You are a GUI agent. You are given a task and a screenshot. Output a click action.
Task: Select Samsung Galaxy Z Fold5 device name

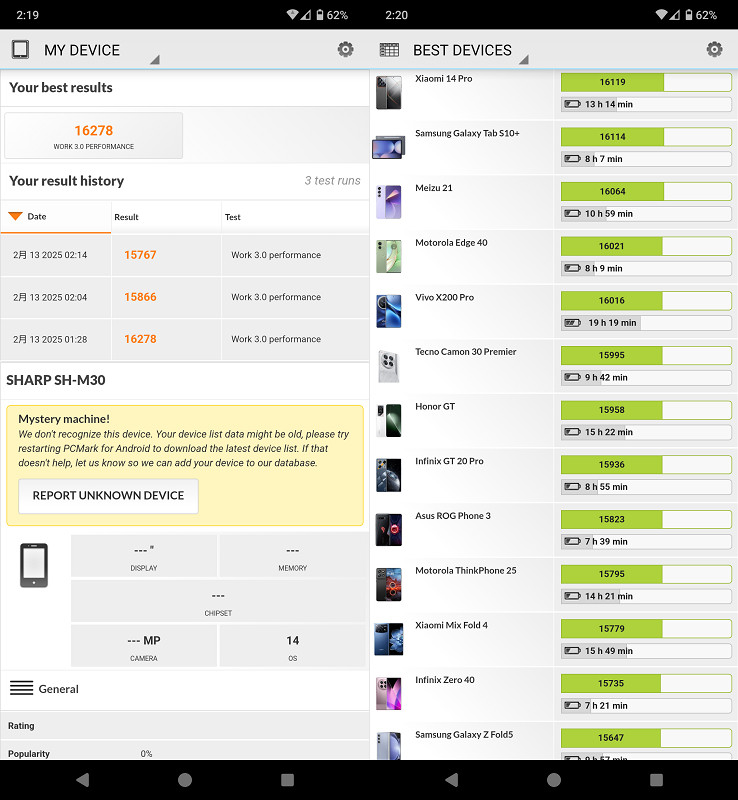[464, 735]
